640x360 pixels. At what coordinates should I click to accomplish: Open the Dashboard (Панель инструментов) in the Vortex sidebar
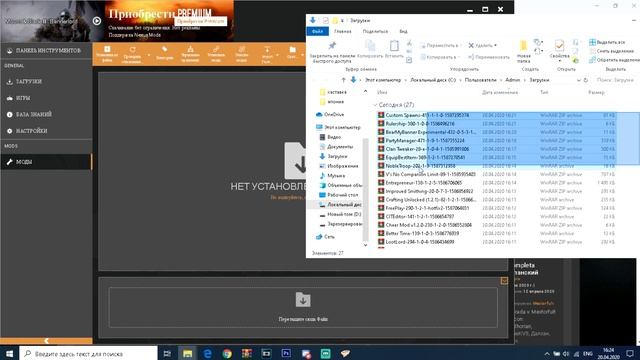tap(46, 51)
